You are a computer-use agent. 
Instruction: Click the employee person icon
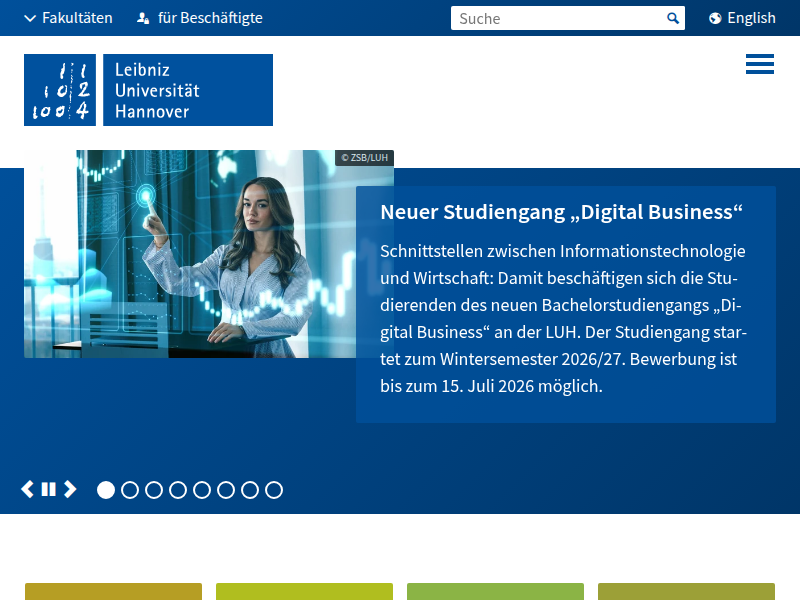tap(143, 18)
